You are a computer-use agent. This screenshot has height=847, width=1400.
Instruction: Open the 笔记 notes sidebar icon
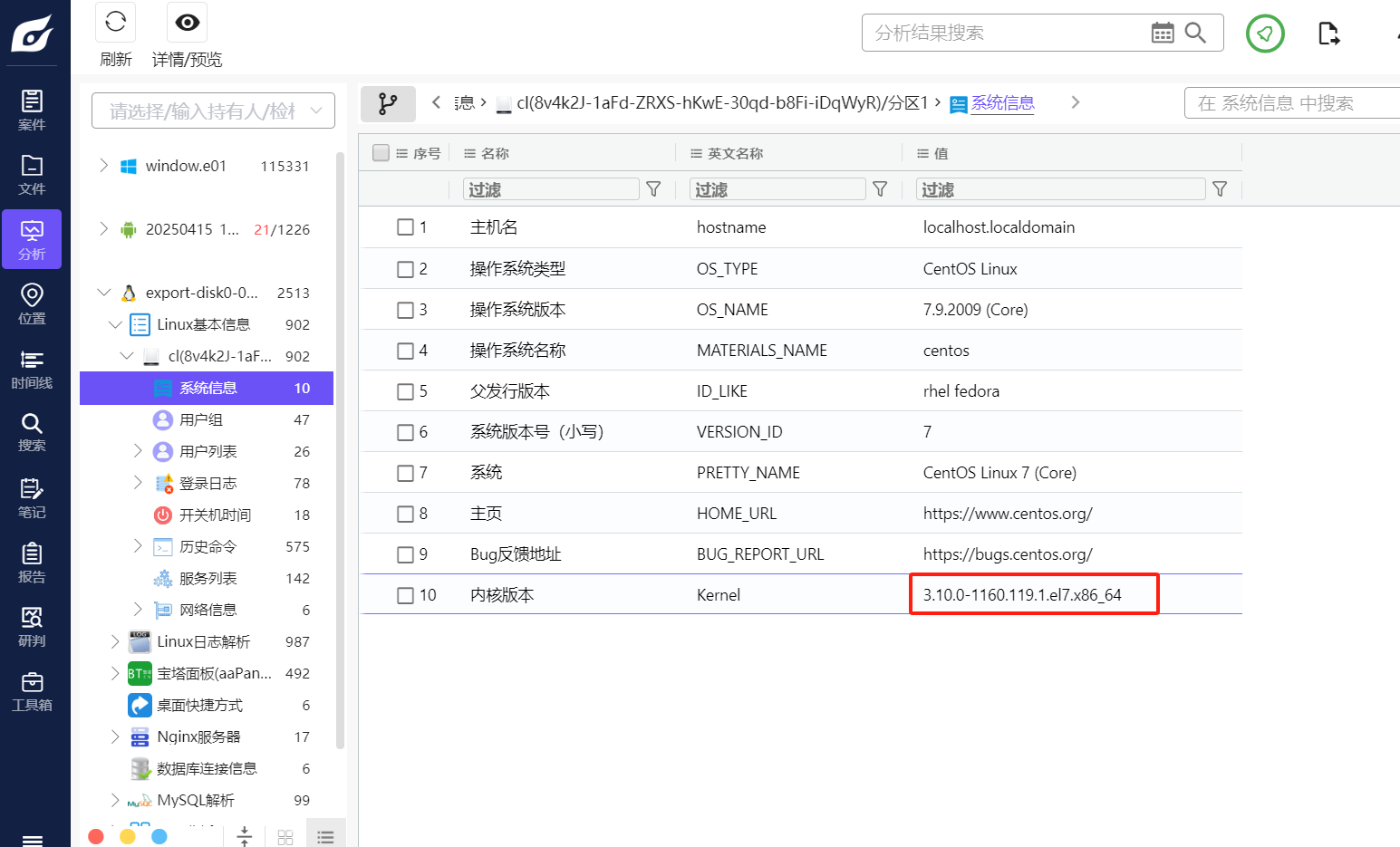coord(32,498)
